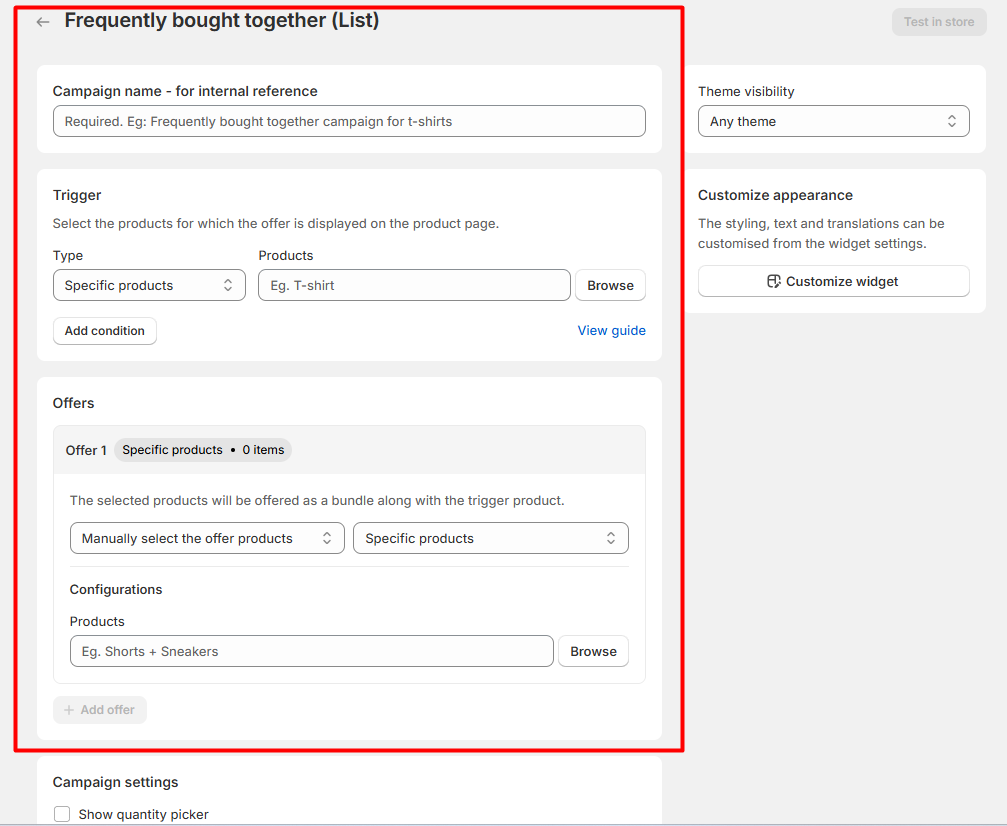This screenshot has height=826, width=1007.
Task: Click the Campaign settings heading
Action: [116, 782]
